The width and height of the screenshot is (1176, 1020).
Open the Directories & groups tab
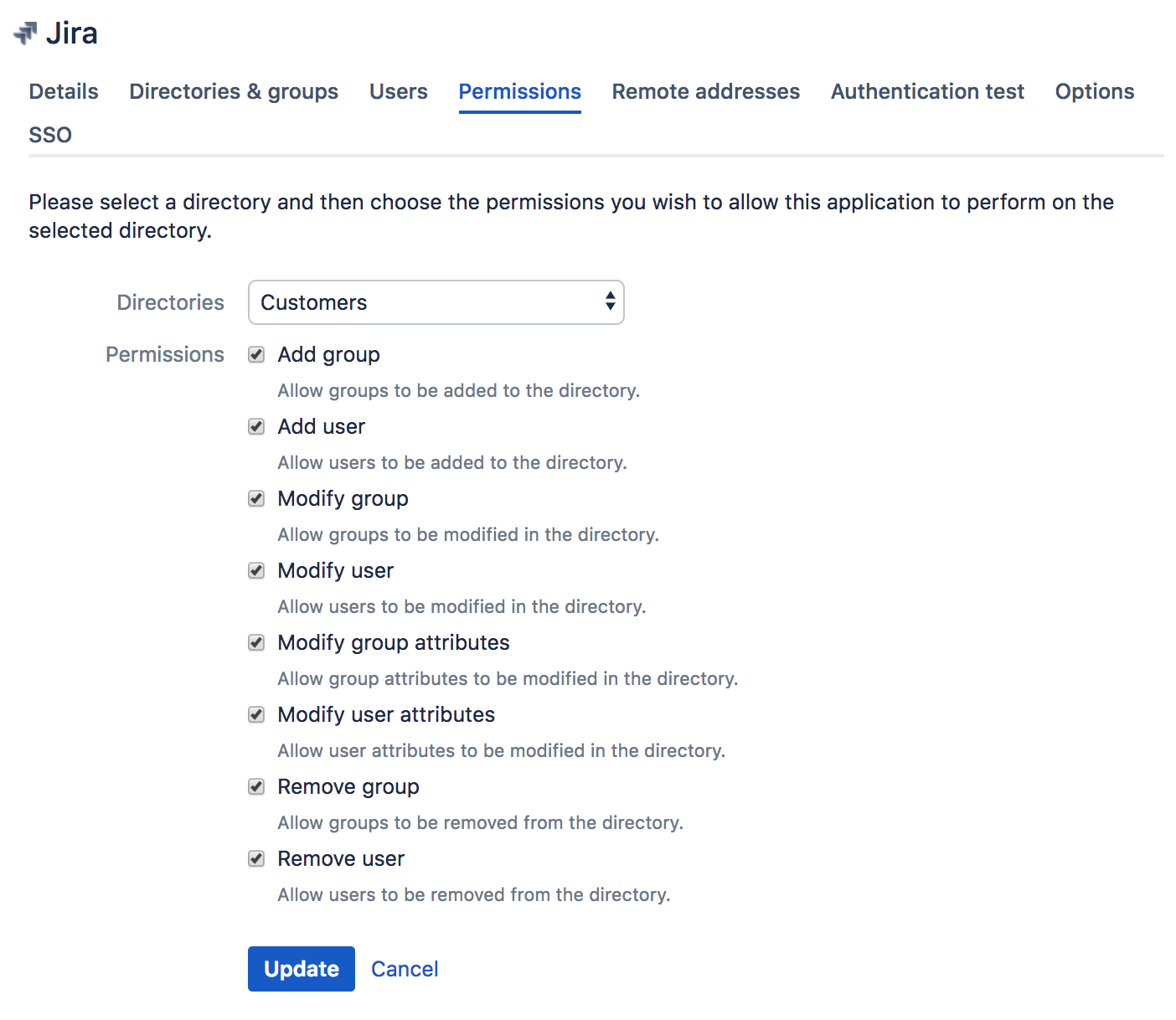coord(234,91)
